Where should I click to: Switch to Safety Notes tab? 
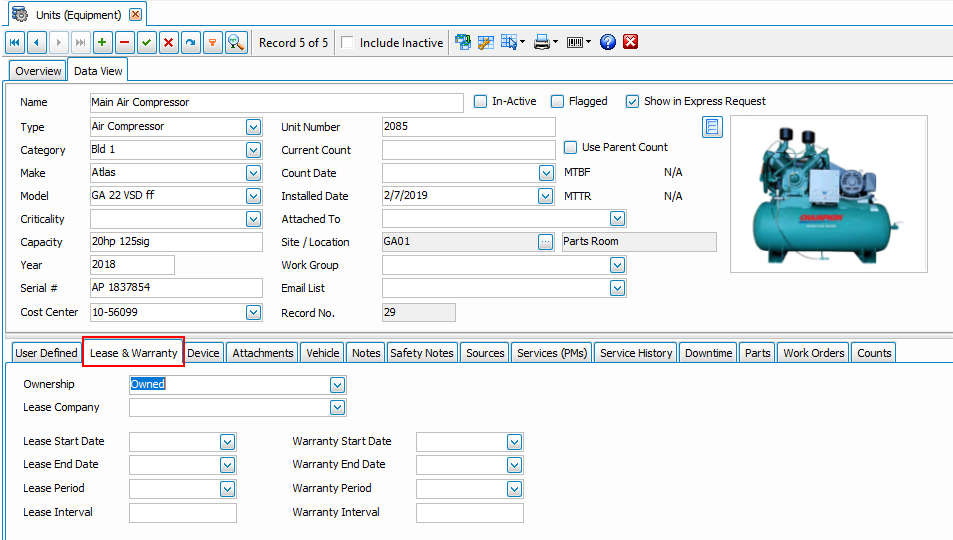click(x=422, y=353)
